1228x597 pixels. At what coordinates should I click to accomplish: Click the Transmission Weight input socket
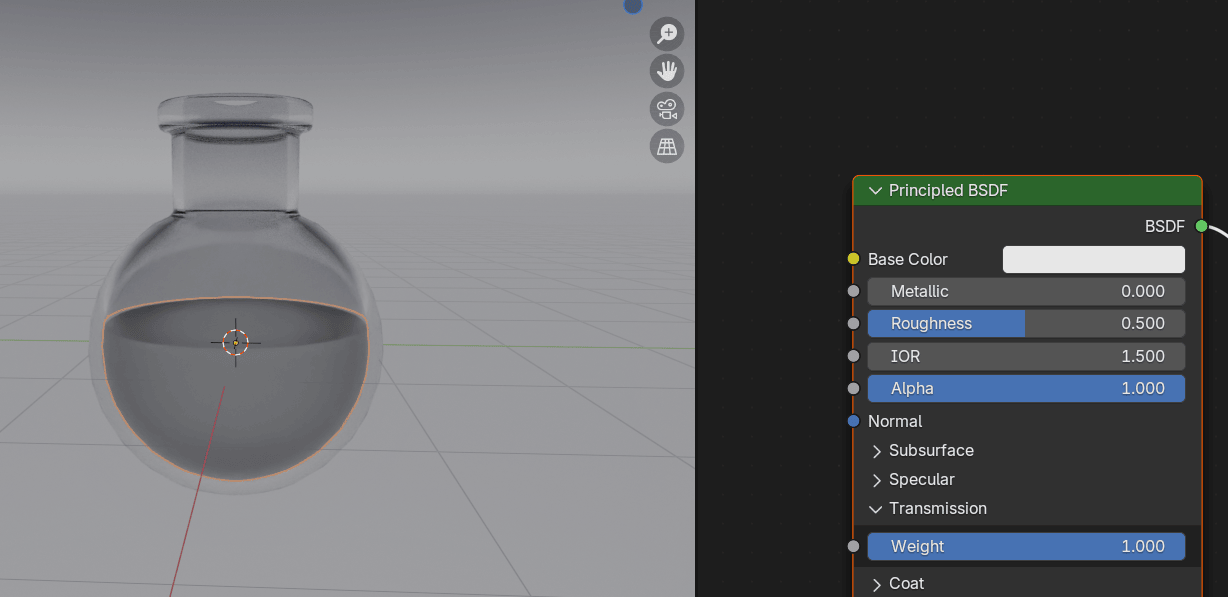(x=853, y=546)
